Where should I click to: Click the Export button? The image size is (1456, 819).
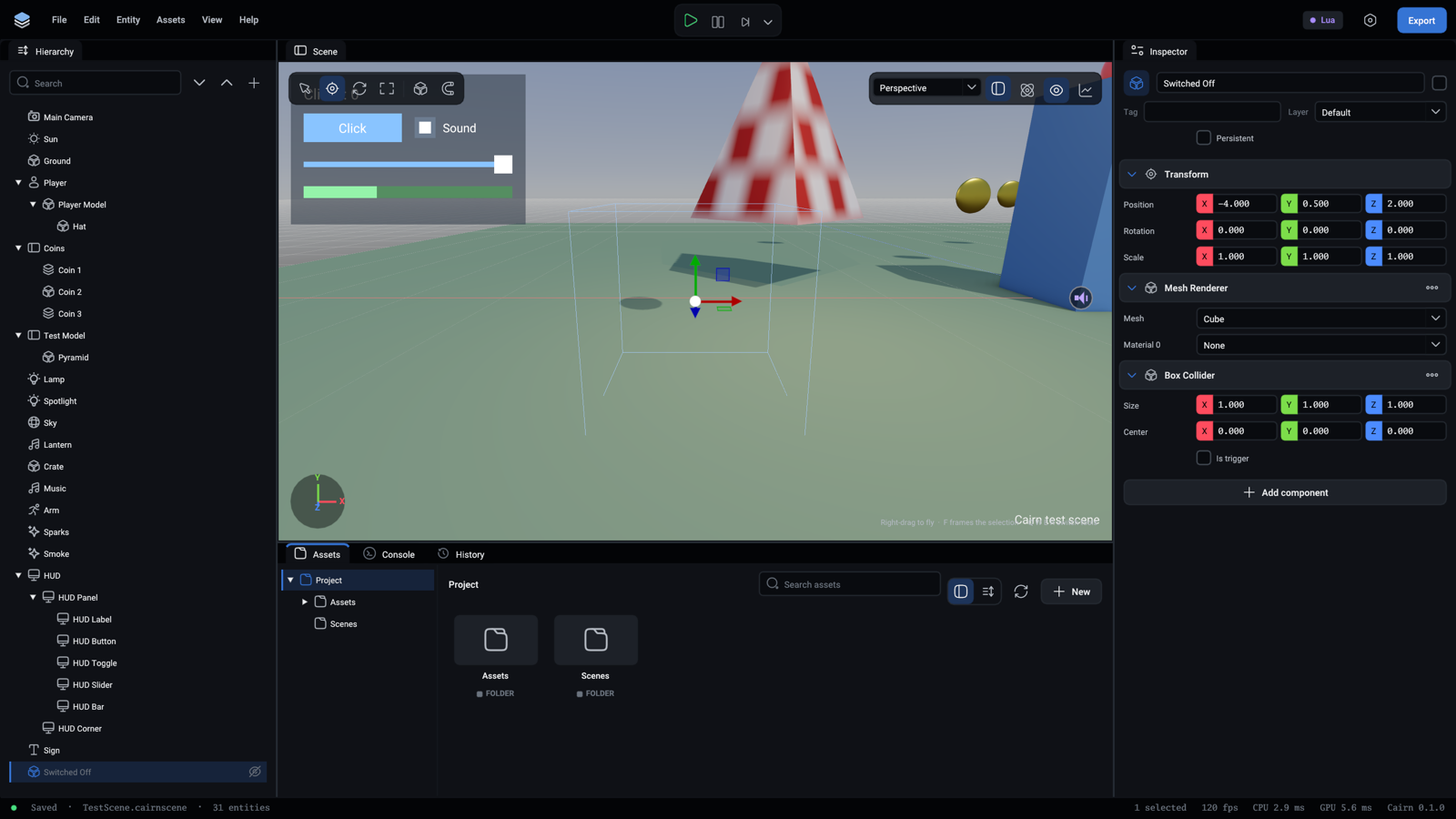click(1421, 20)
